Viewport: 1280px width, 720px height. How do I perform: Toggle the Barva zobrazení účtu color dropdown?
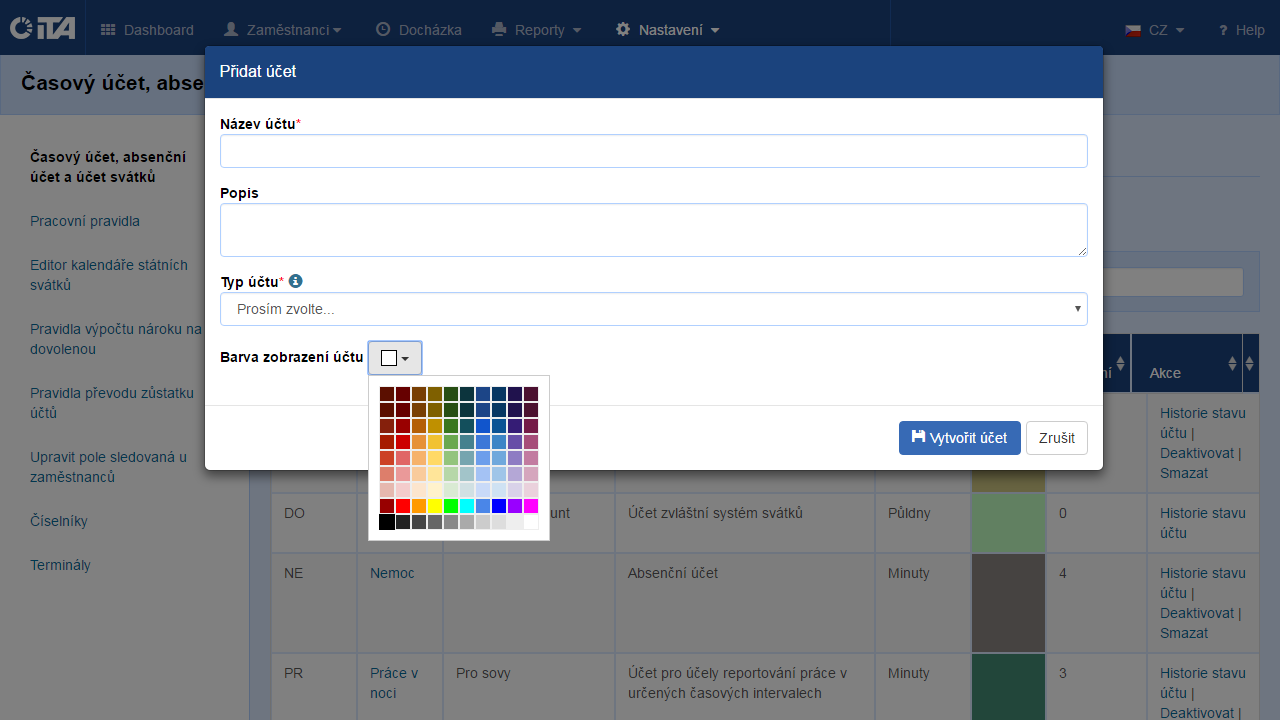tap(395, 358)
